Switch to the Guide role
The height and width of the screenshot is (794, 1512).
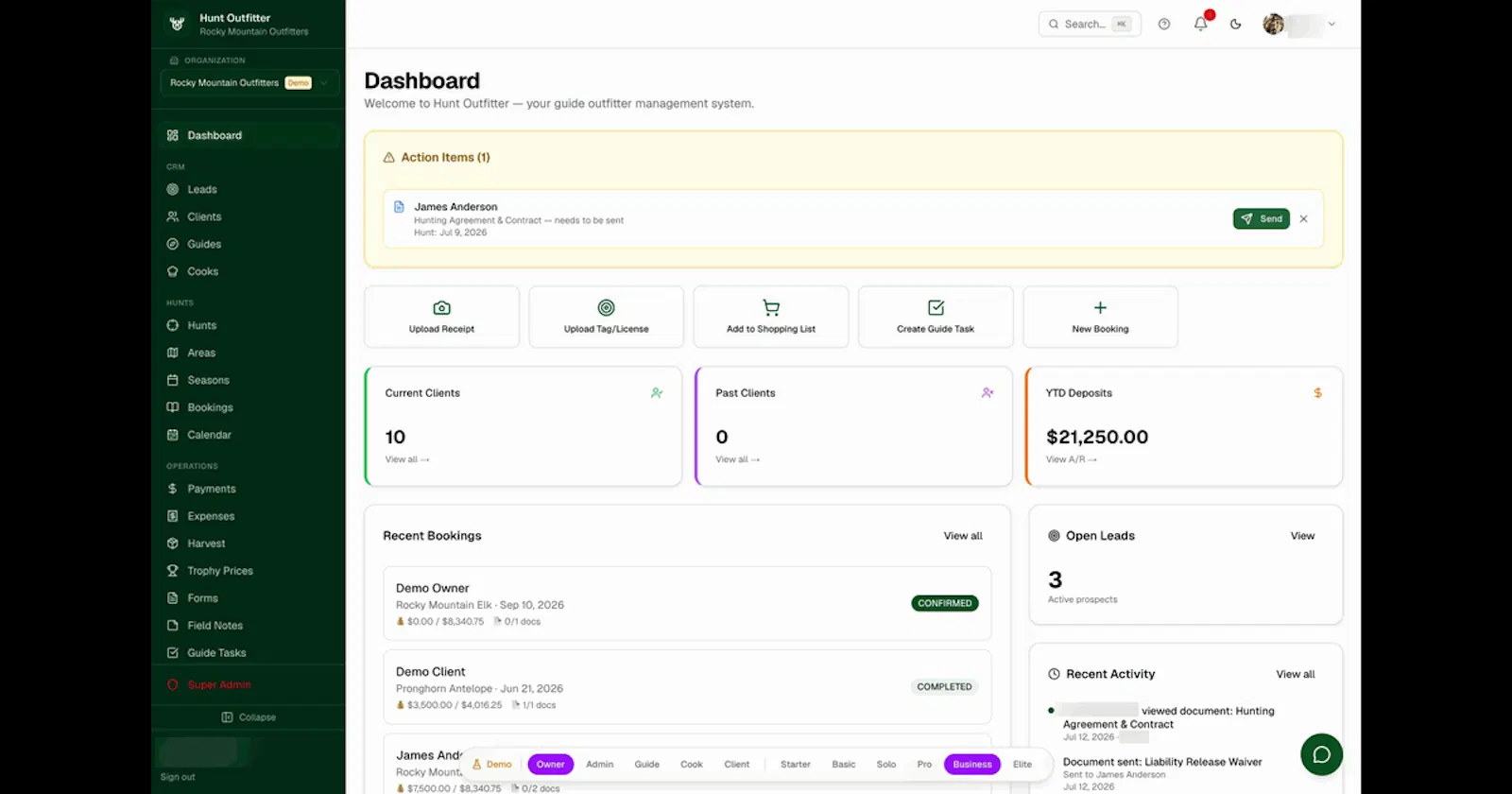(x=647, y=765)
